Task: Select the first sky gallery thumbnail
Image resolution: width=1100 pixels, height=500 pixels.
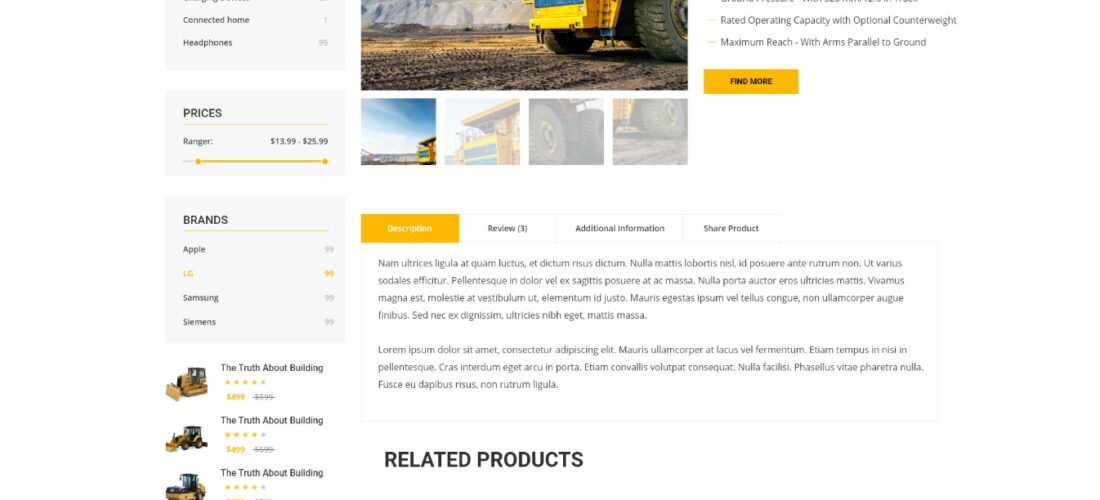Action: tap(398, 132)
